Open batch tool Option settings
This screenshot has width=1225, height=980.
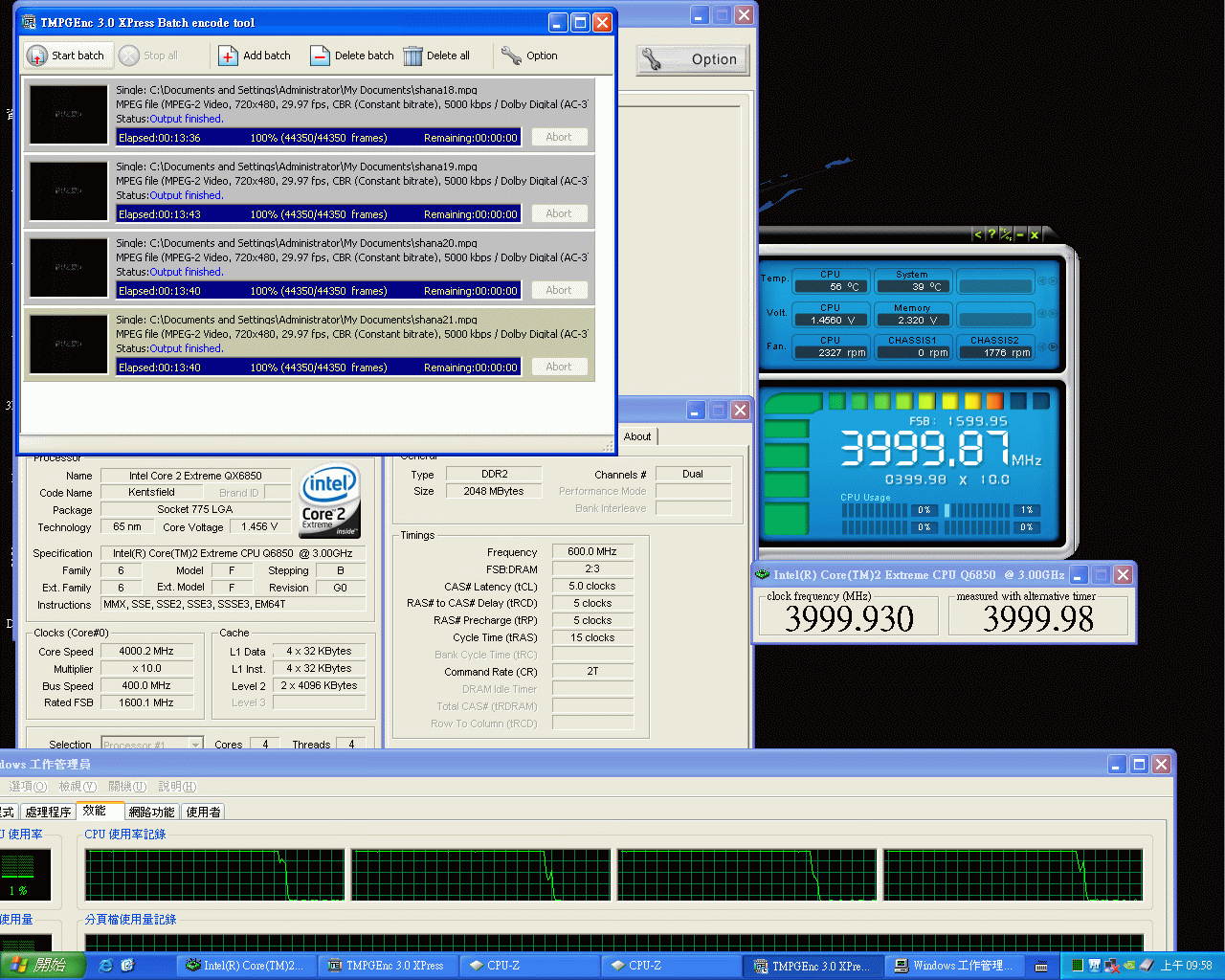pyautogui.click(x=528, y=56)
